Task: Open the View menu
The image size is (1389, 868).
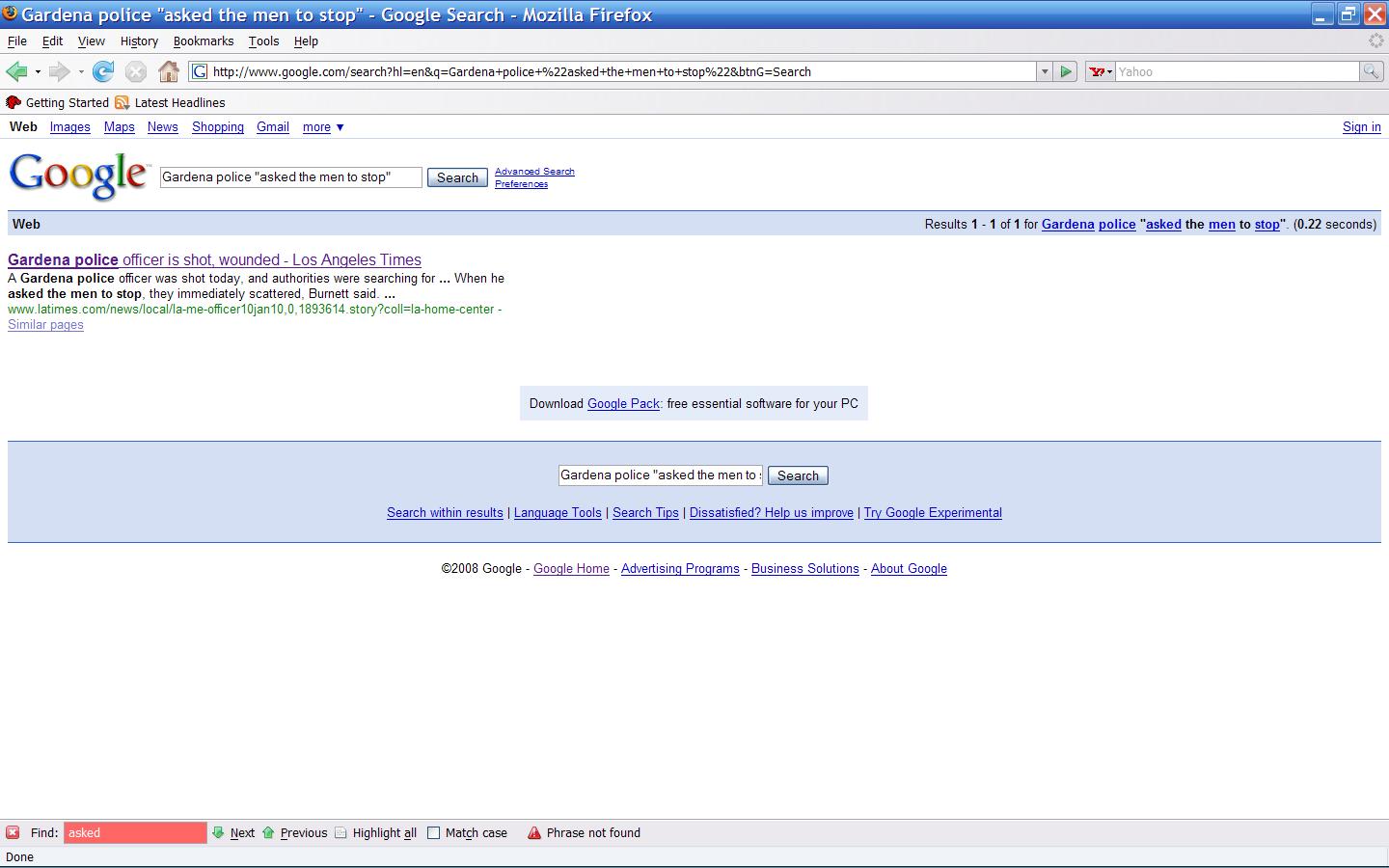Action: coord(91,41)
